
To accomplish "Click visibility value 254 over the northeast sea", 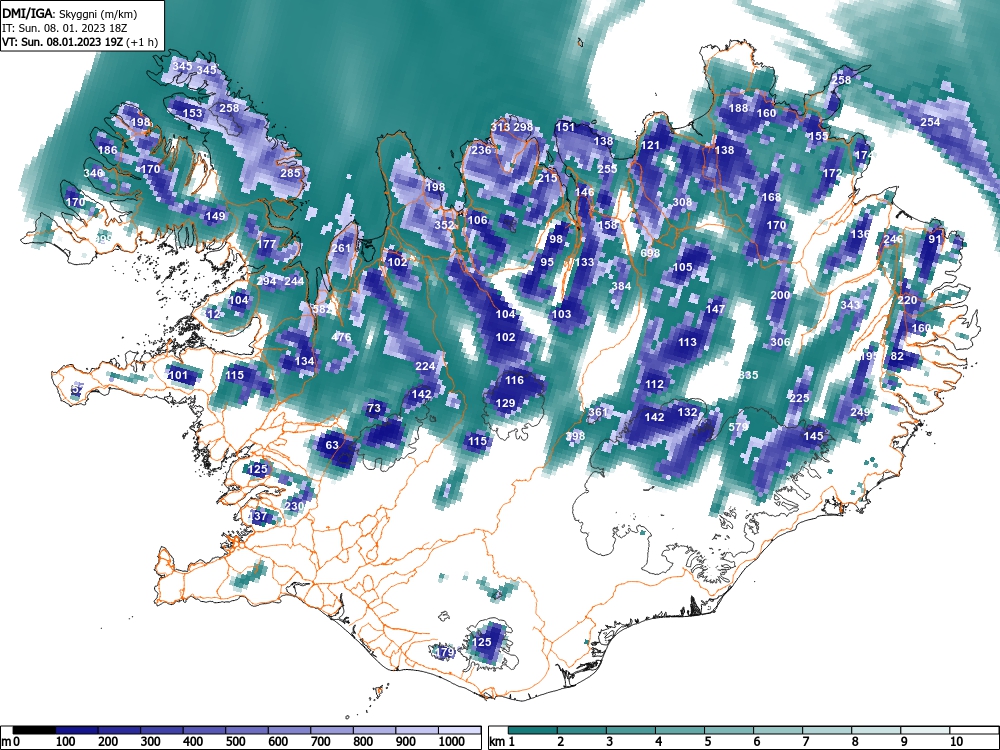I will click(x=930, y=122).
